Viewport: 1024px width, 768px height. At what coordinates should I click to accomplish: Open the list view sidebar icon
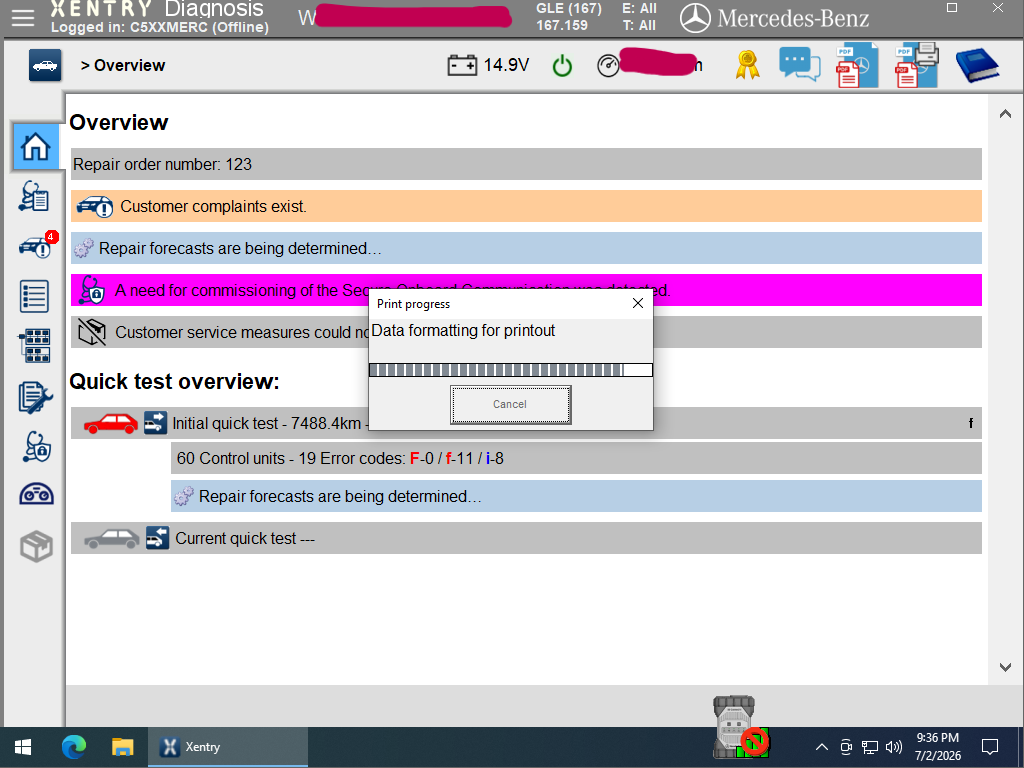[x=34, y=296]
